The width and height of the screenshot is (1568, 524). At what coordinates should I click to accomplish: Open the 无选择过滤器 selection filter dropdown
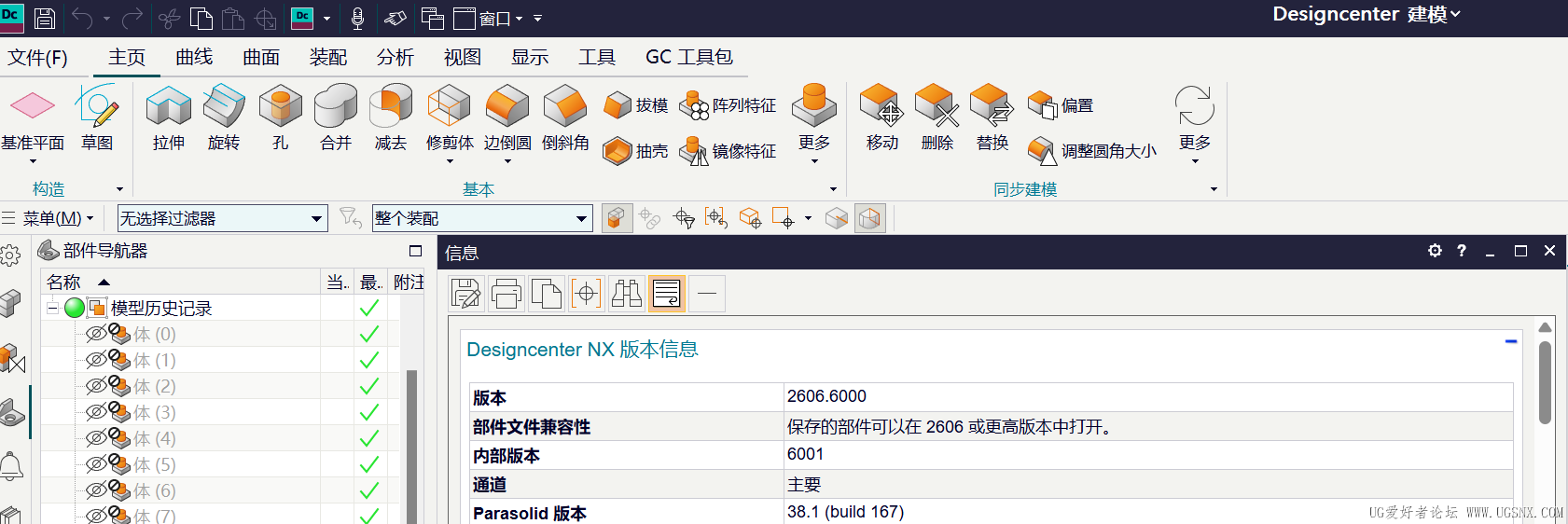(x=222, y=218)
